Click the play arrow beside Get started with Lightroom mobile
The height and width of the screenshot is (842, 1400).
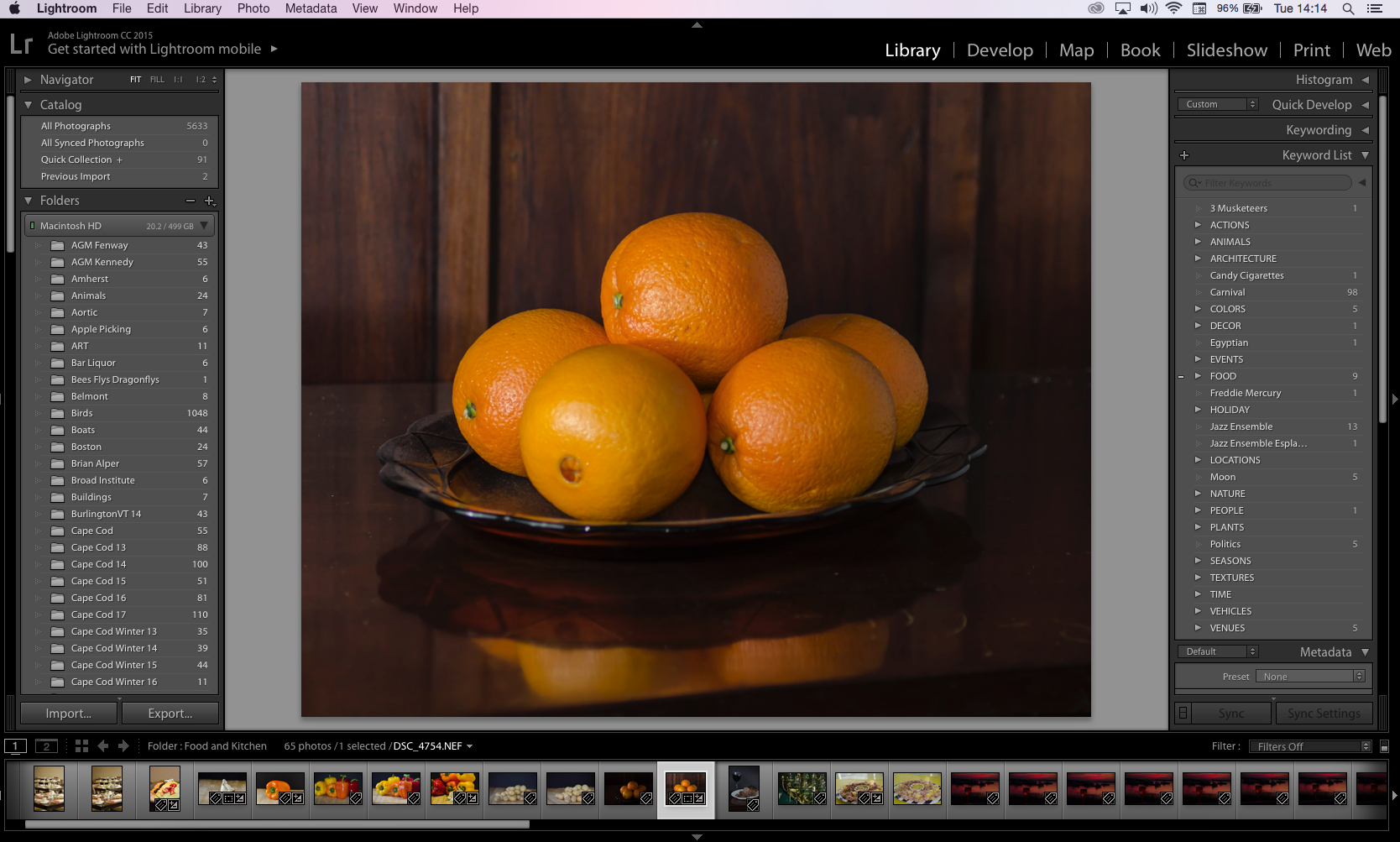[x=274, y=49]
